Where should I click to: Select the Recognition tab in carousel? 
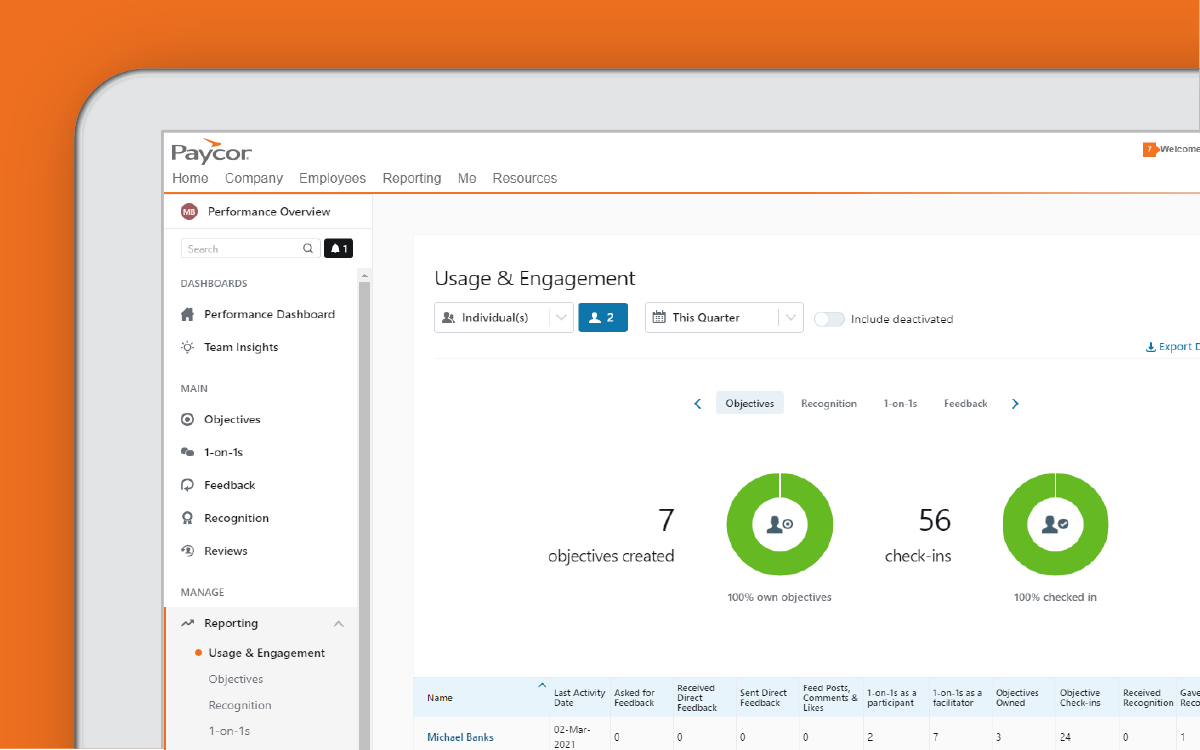pyautogui.click(x=829, y=404)
